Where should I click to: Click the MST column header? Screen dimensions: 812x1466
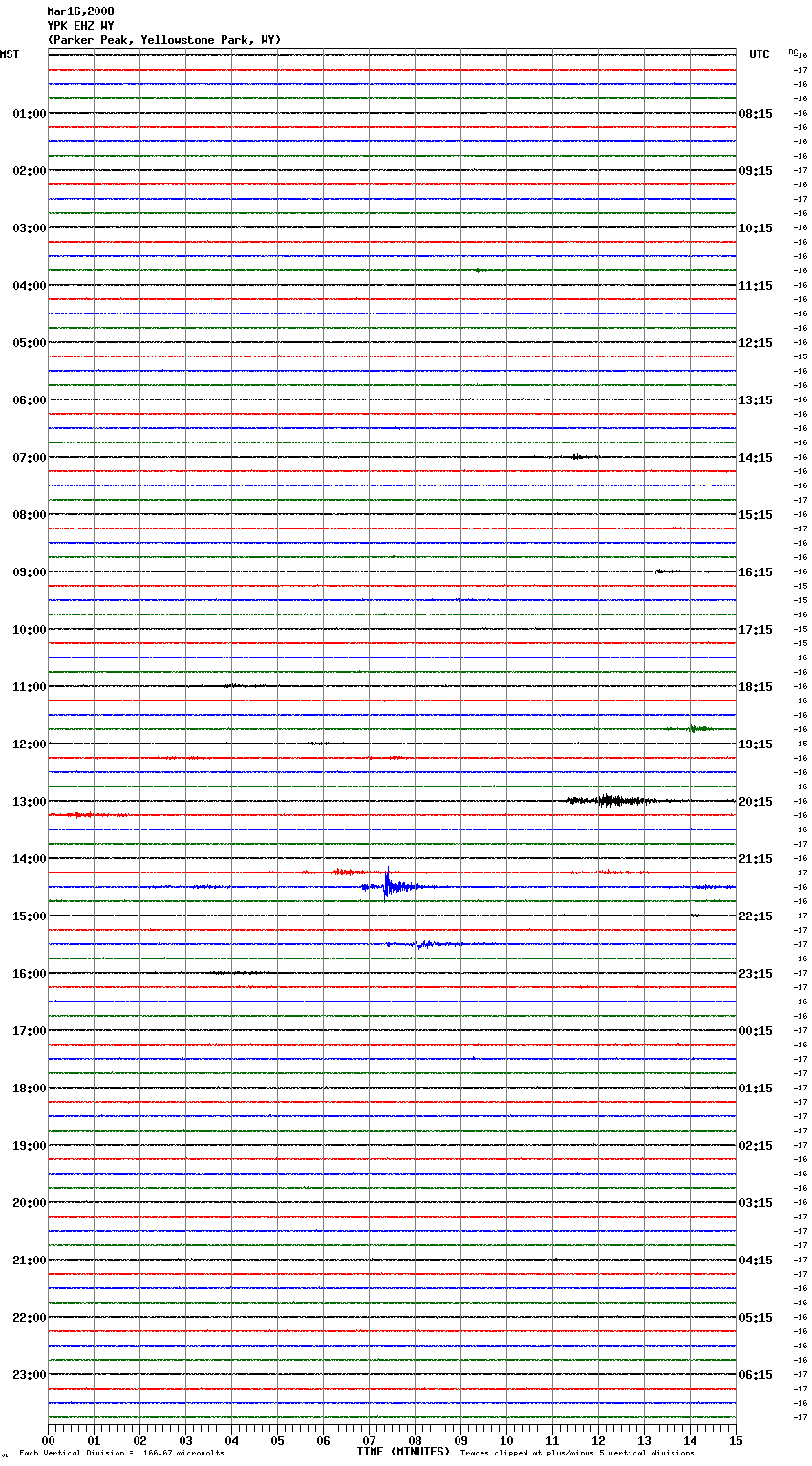point(10,54)
